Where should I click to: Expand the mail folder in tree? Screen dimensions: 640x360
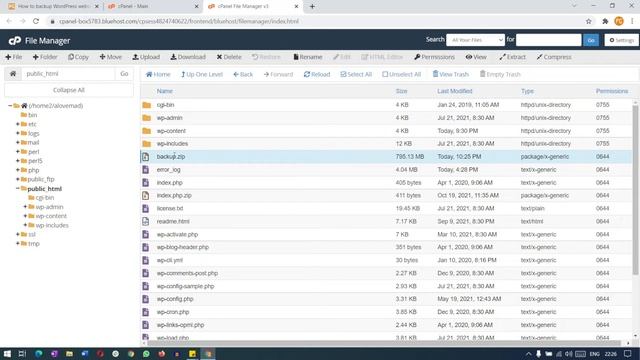click(18, 142)
